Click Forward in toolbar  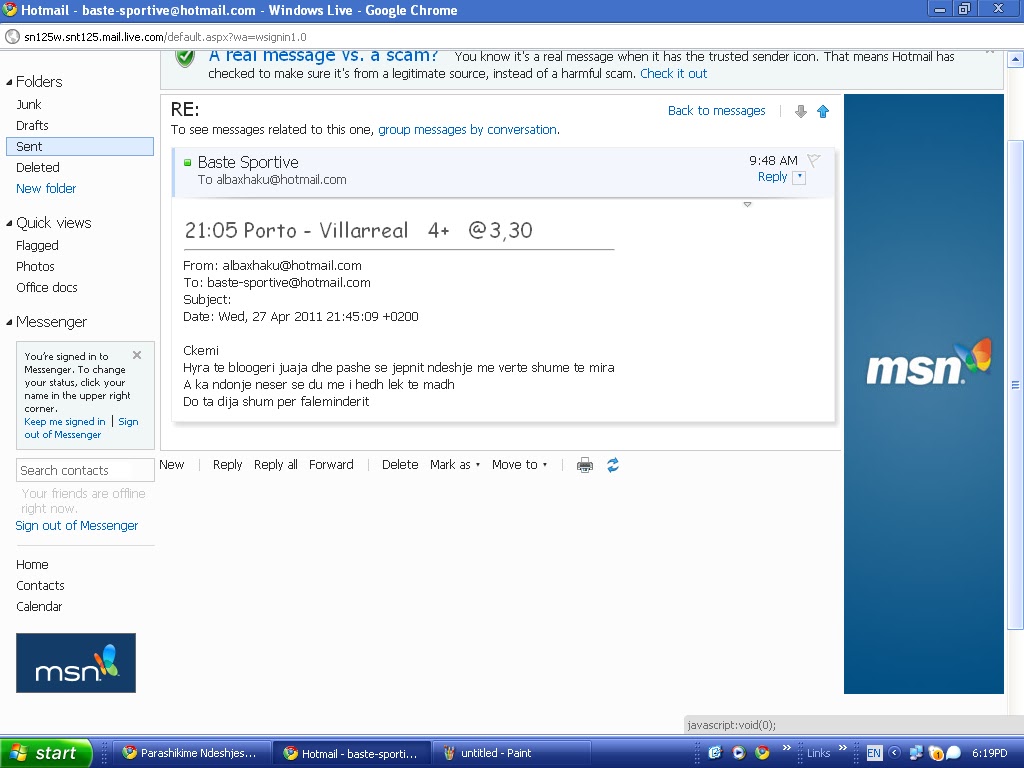click(331, 465)
